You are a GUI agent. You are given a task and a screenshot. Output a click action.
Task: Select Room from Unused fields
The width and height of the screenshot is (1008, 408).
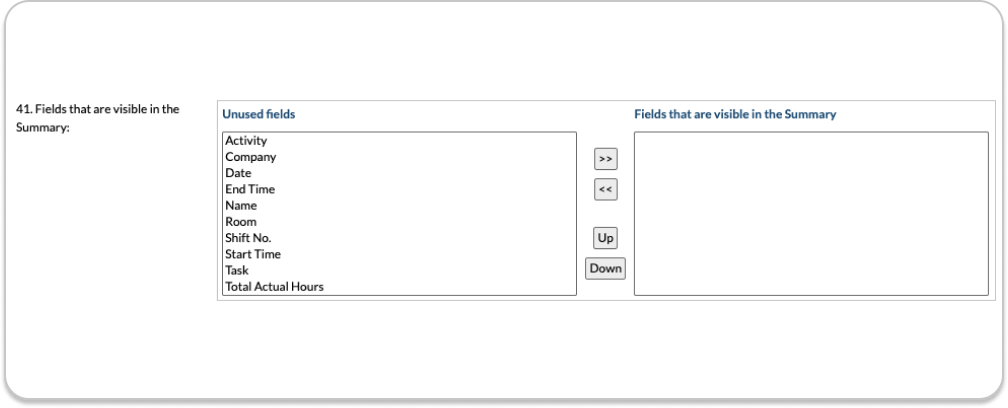coord(241,222)
